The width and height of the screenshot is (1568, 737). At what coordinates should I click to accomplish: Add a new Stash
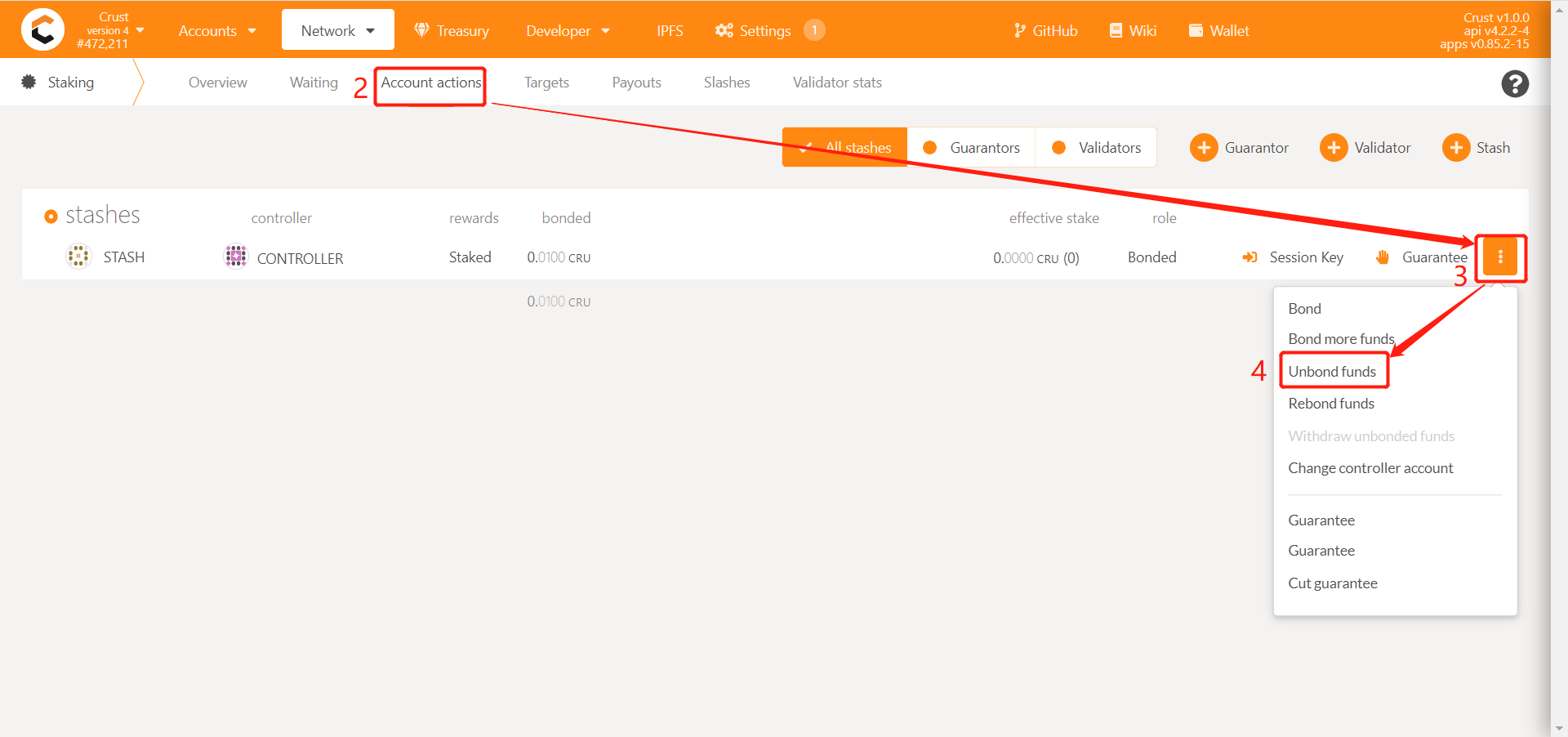click(x=1477, y=148)
